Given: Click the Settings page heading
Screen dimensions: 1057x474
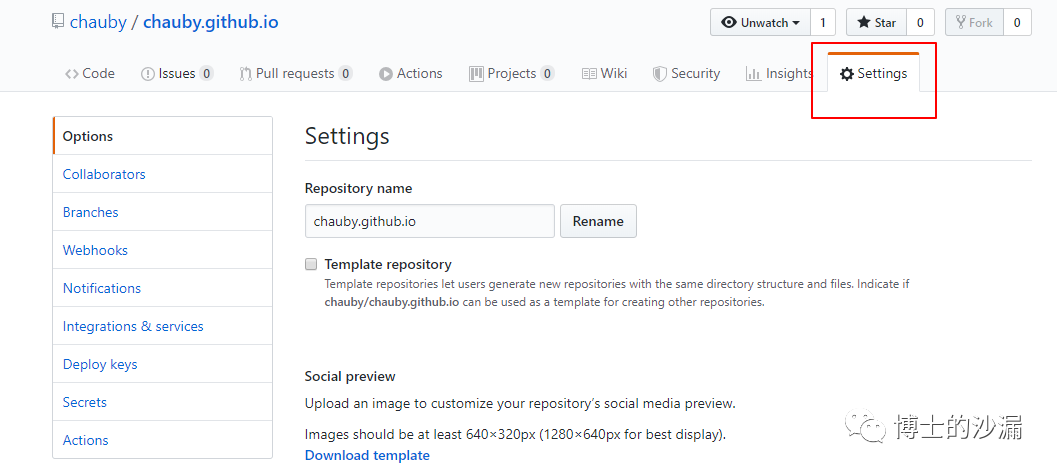Looking at the screenshot, I should (347, 136).
